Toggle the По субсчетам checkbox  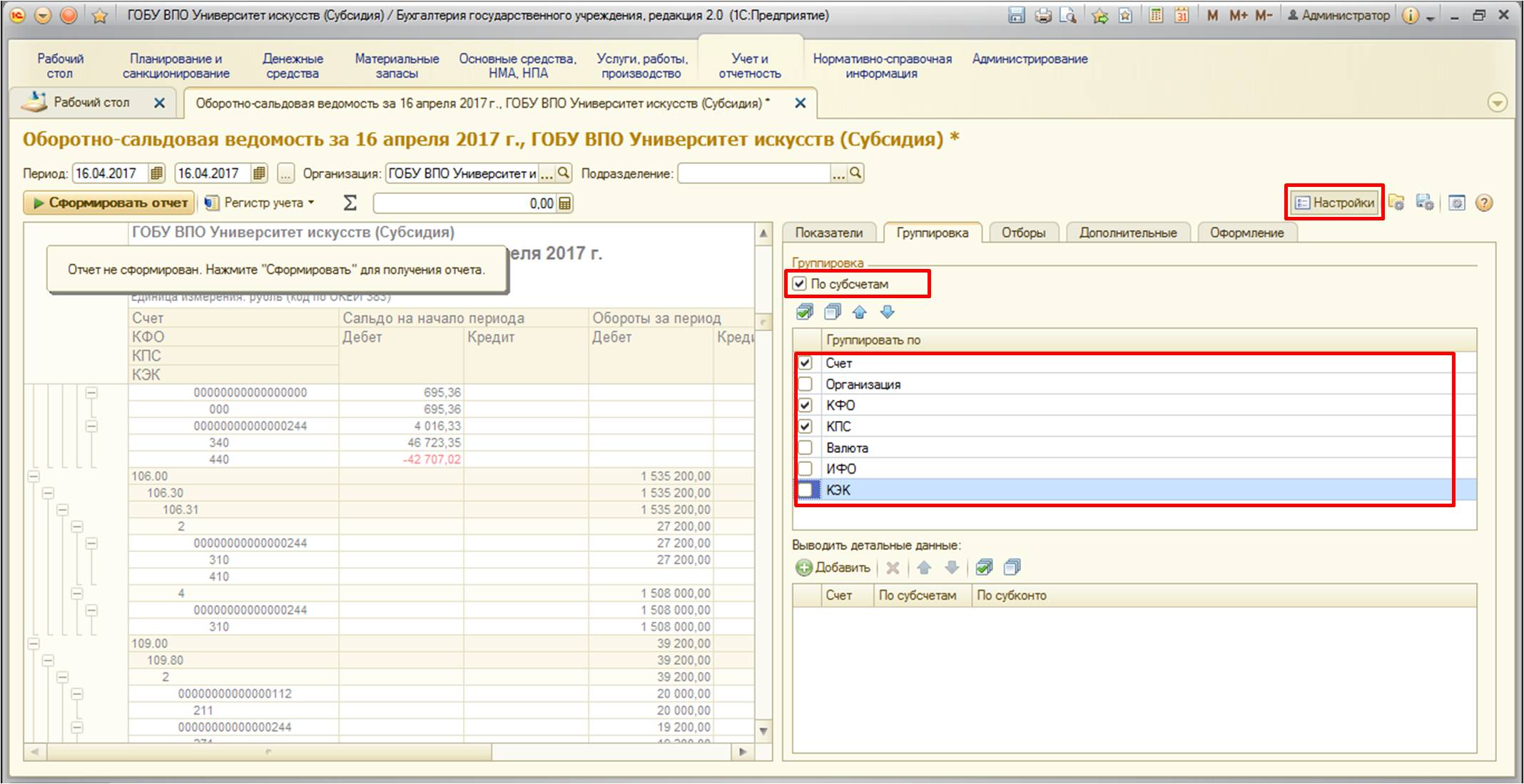coord(800,284)
